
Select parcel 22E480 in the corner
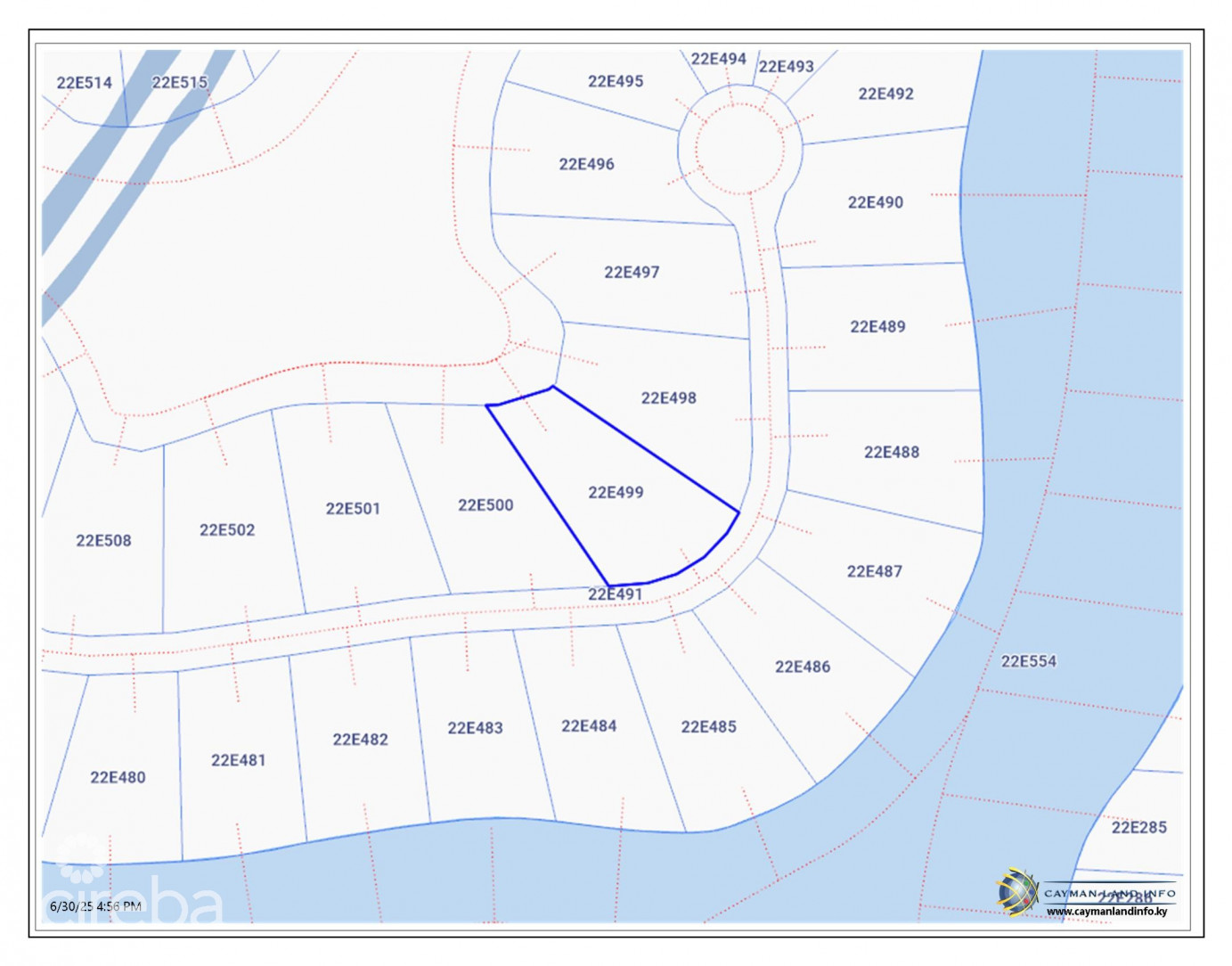pos(117,776)
